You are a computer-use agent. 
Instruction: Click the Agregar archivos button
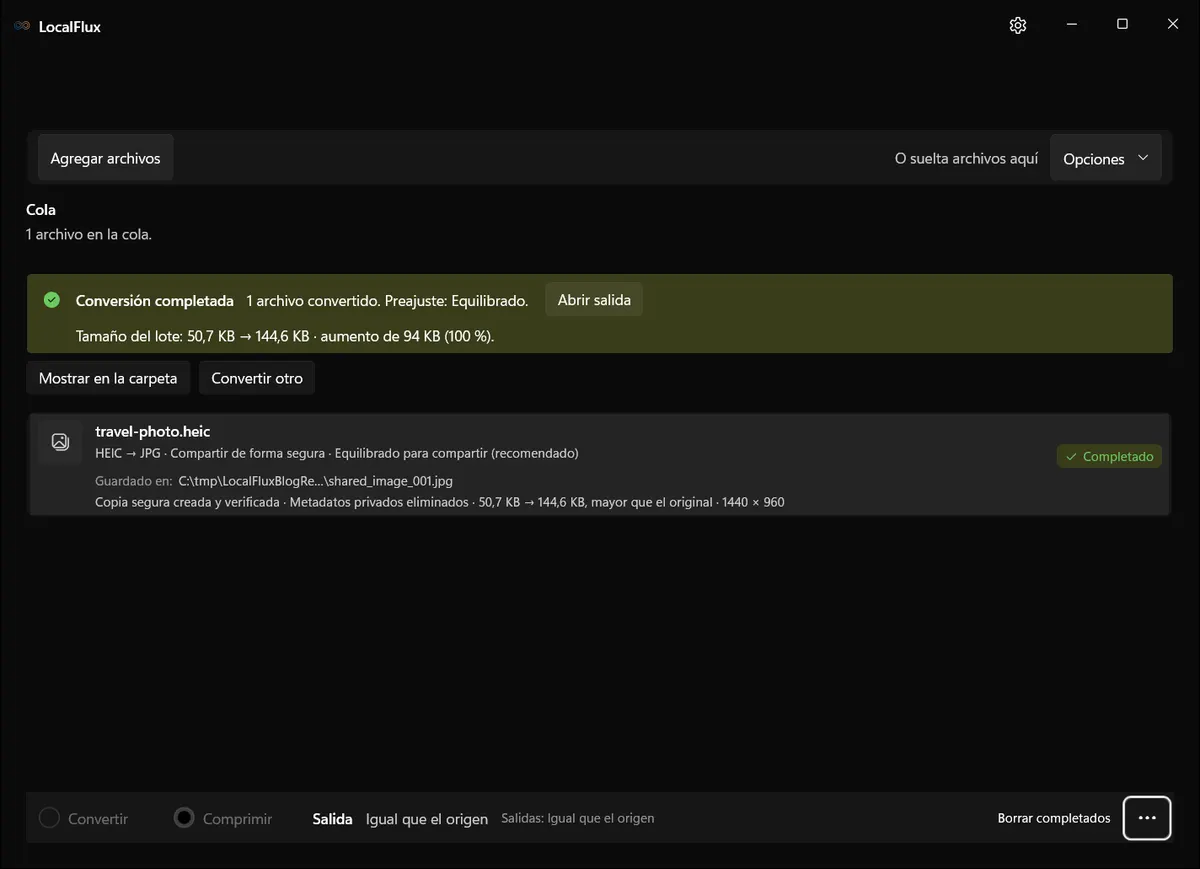click(106, 158)
